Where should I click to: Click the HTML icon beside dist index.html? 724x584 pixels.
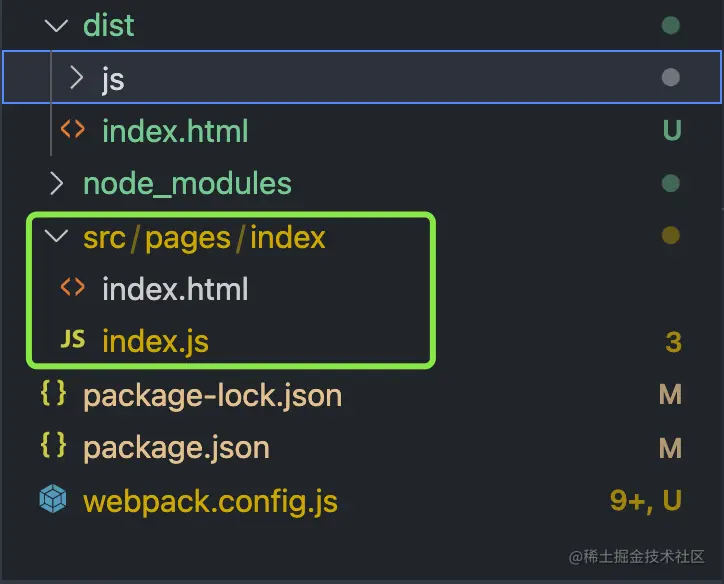point(72,131)
